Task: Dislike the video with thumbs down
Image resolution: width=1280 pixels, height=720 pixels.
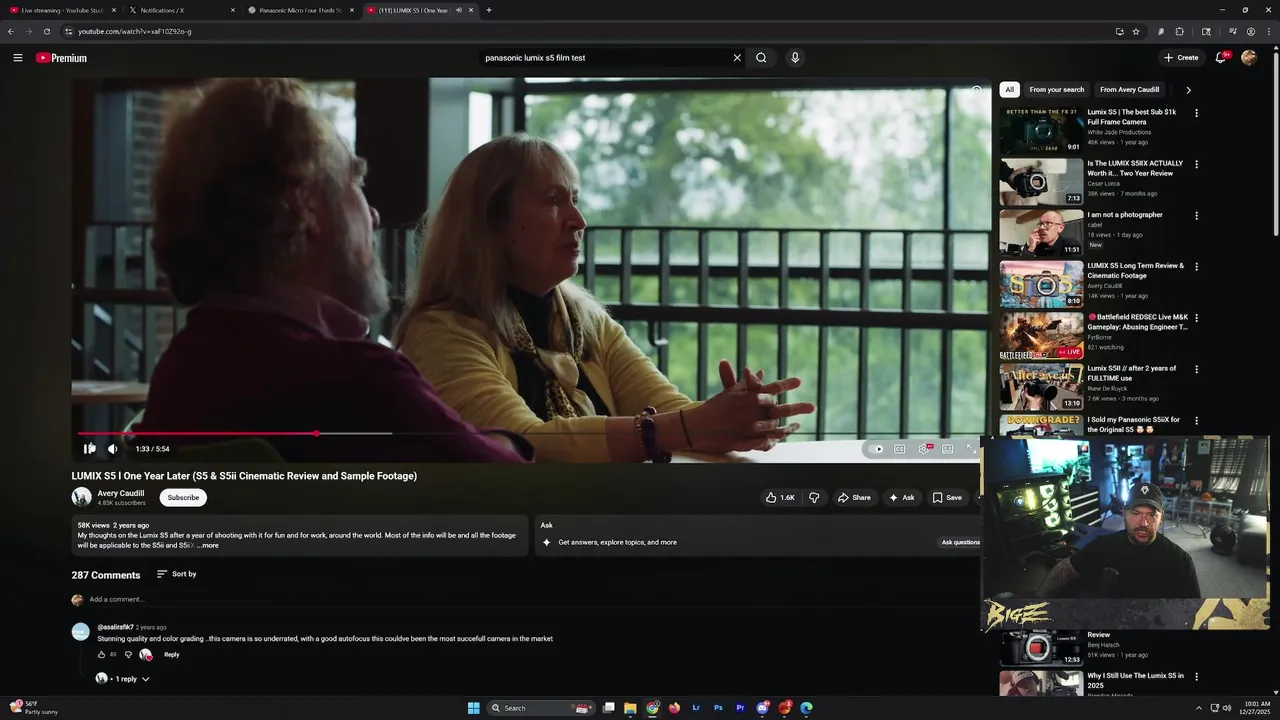Action: 814,497
